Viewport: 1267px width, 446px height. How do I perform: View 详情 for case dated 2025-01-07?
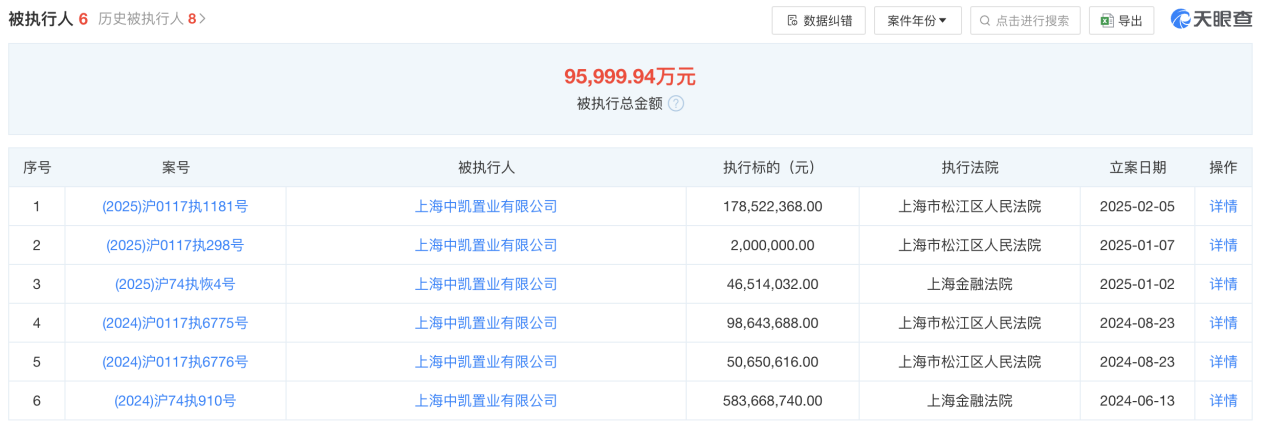point(1223,245)
